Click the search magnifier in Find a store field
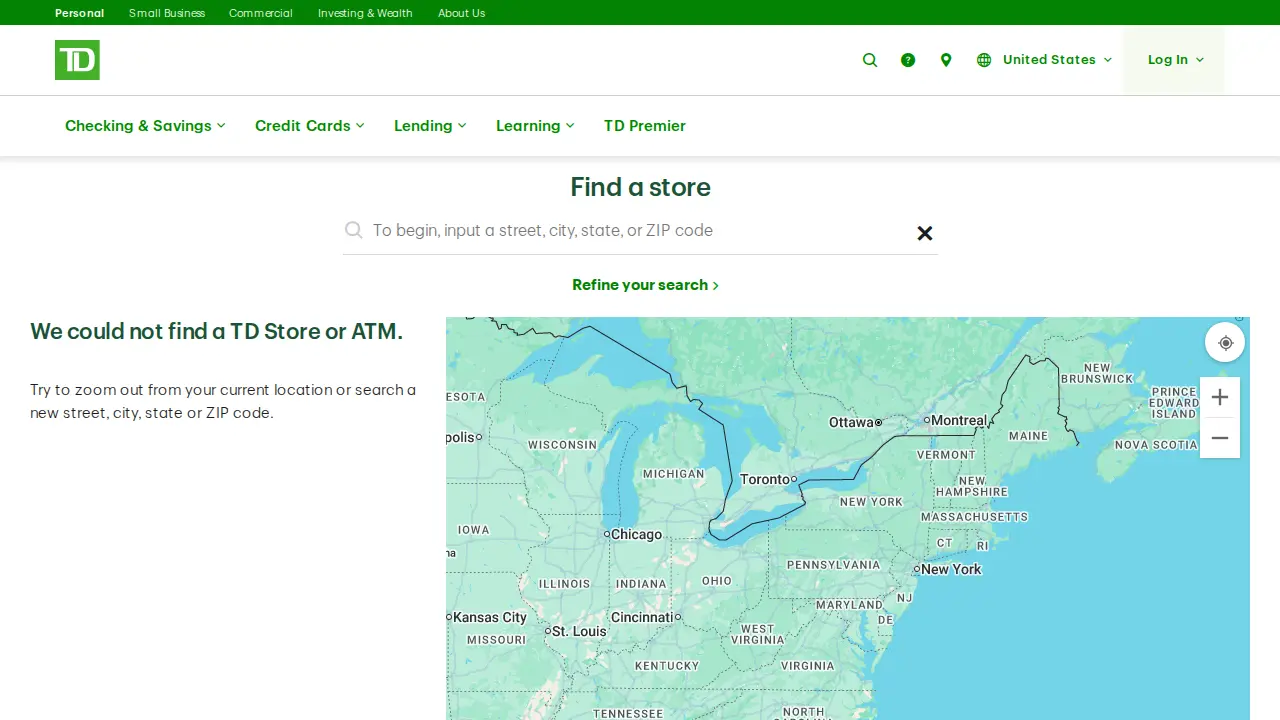Image resolution: width=1280 pixels, height=720 pixels. tap(353, 230)
